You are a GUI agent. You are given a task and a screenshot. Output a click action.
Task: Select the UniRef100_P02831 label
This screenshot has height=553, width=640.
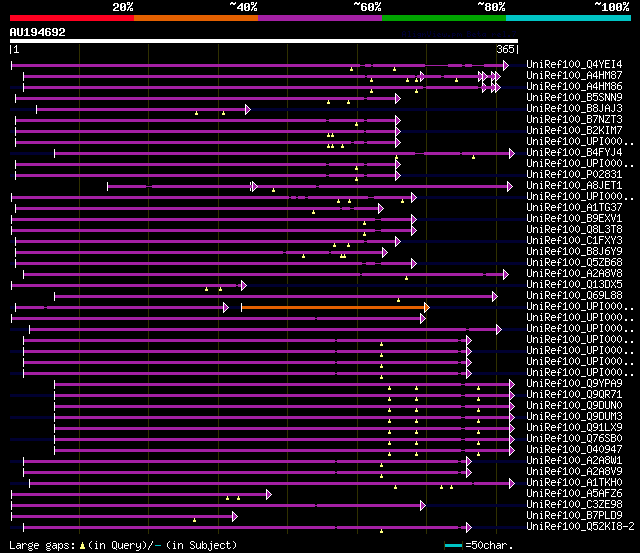(574, 174)
